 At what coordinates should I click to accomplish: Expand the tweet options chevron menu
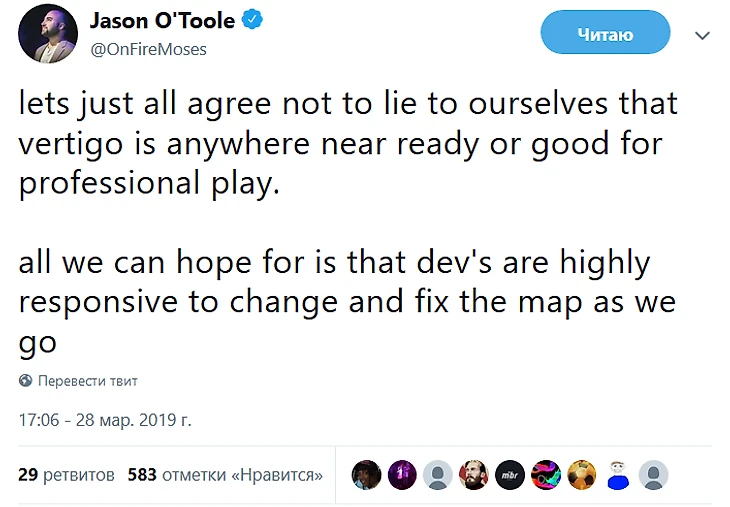pos(702,35)
